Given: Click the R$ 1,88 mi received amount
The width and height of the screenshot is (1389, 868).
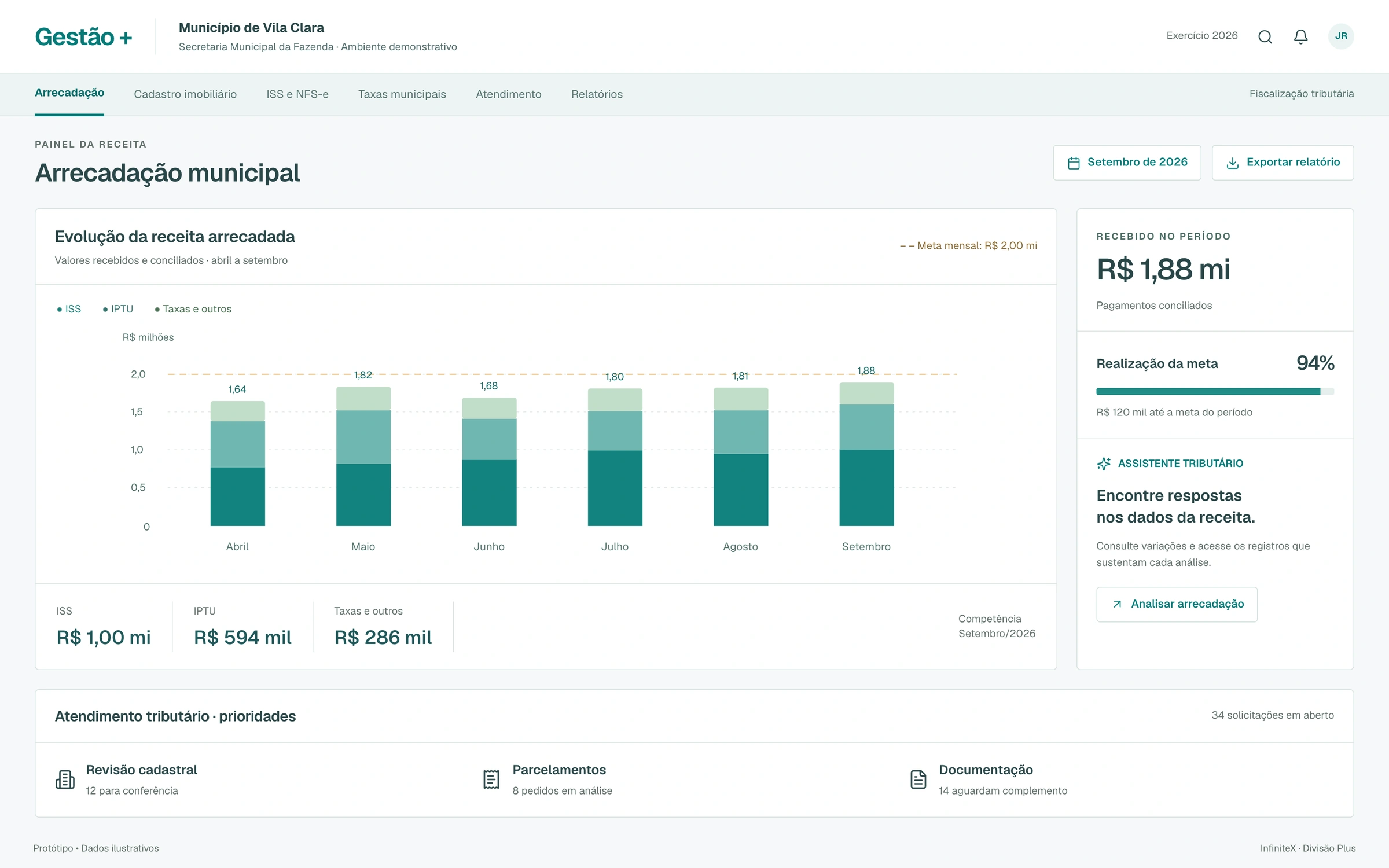Looking at the screenshot, I should coord(1163,270).
